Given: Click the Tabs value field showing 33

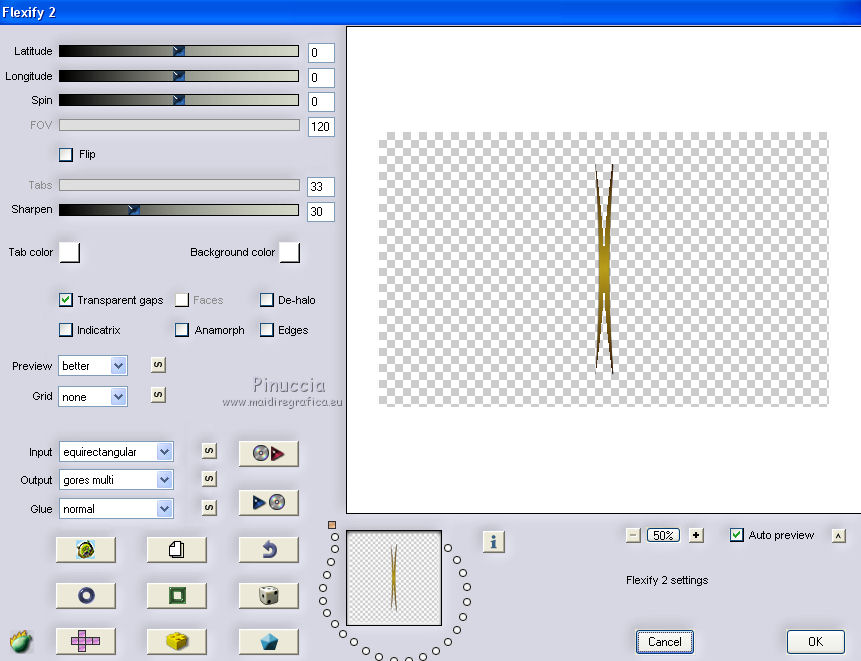Looking at the screenshot, I should click(321, 187).
